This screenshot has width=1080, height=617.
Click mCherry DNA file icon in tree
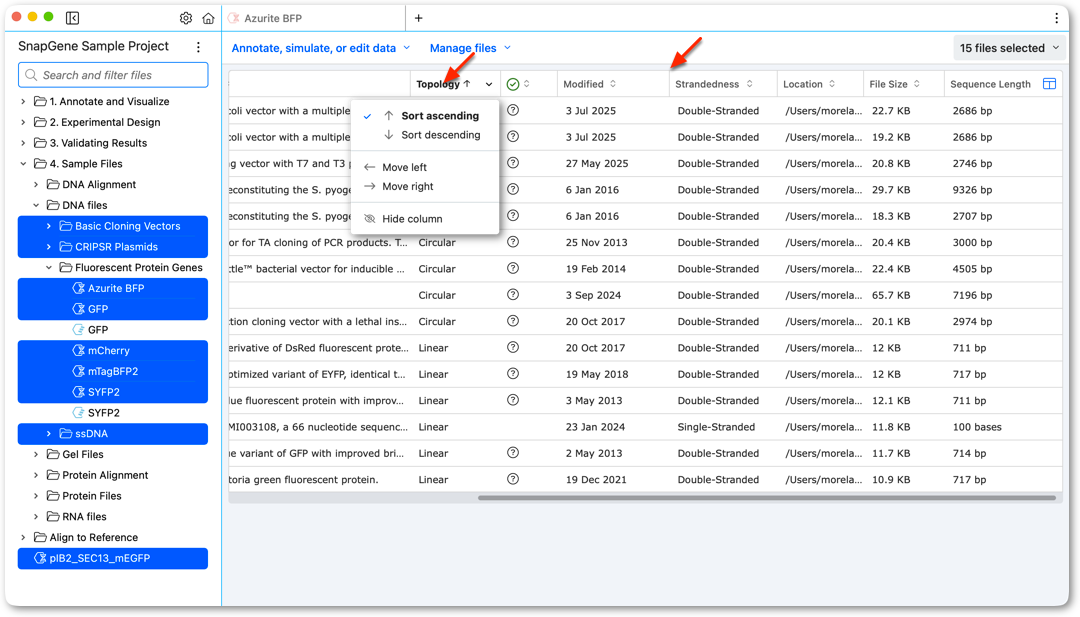tap(79, 351)
